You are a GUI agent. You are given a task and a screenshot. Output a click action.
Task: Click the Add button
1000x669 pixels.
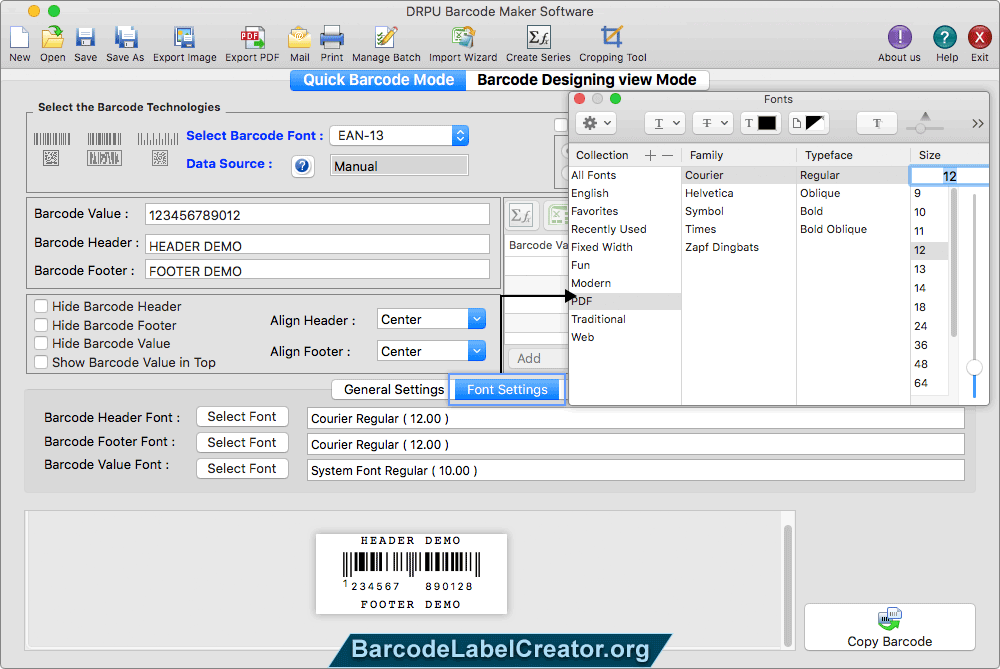[536, 358]
